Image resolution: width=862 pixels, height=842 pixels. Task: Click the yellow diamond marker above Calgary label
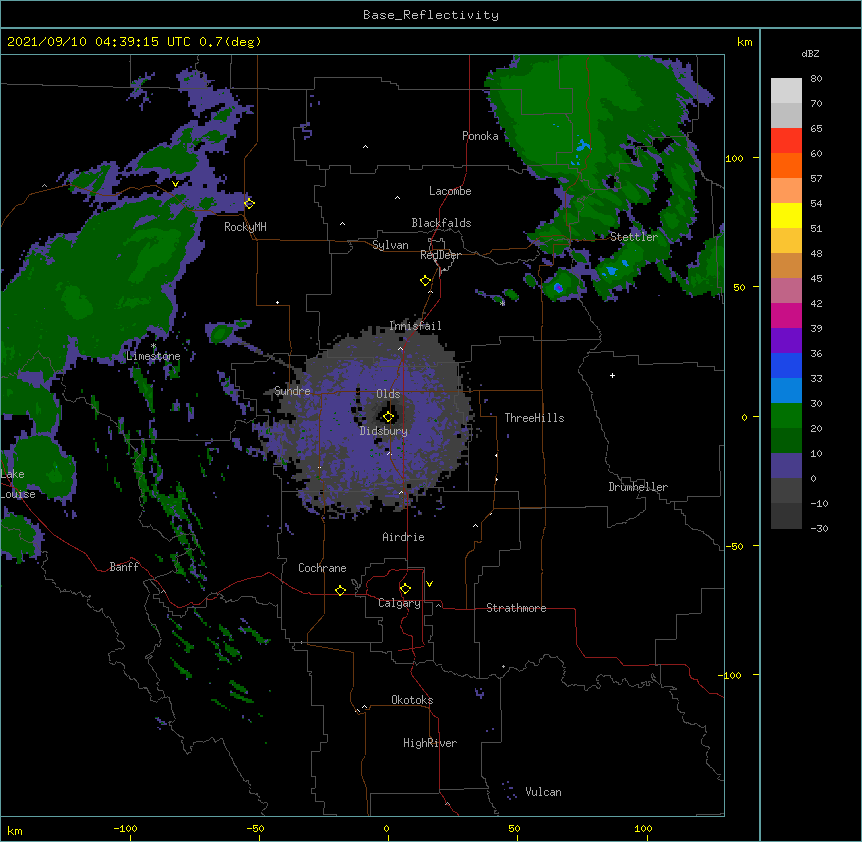point(405,589)
